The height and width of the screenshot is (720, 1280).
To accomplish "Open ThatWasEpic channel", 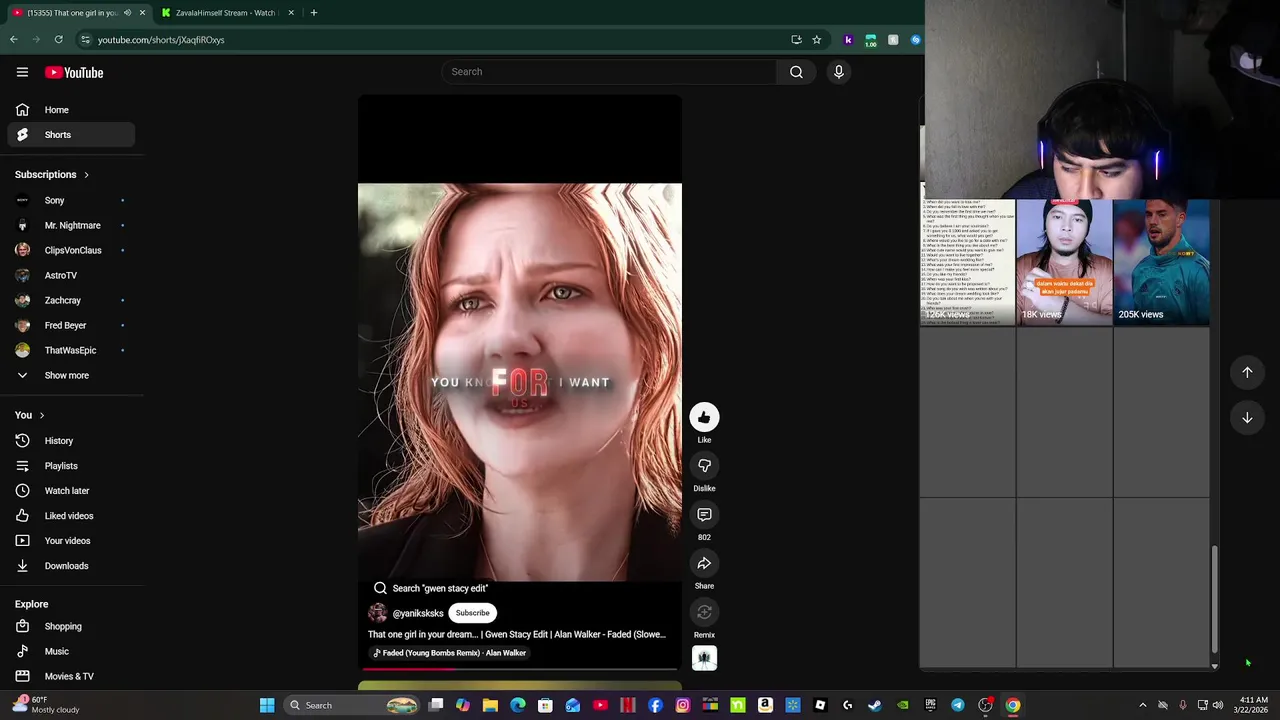I will click(x=70, y=350).
